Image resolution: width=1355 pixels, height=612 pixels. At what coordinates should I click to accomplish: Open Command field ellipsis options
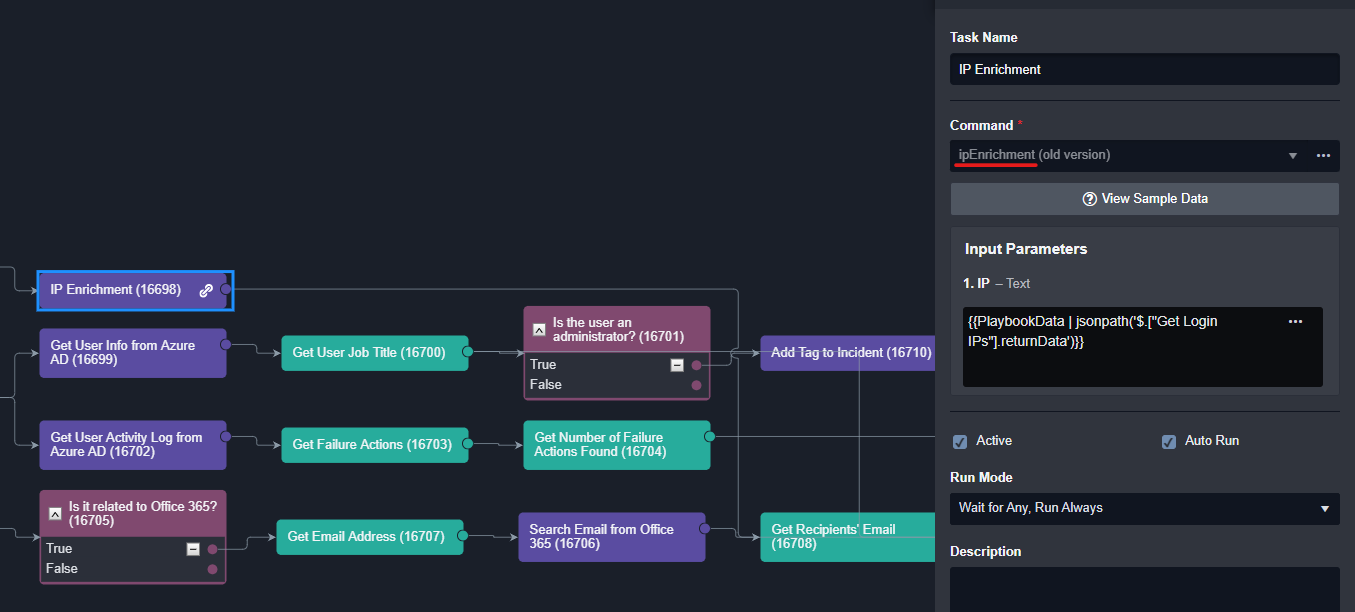[1323, 156]
